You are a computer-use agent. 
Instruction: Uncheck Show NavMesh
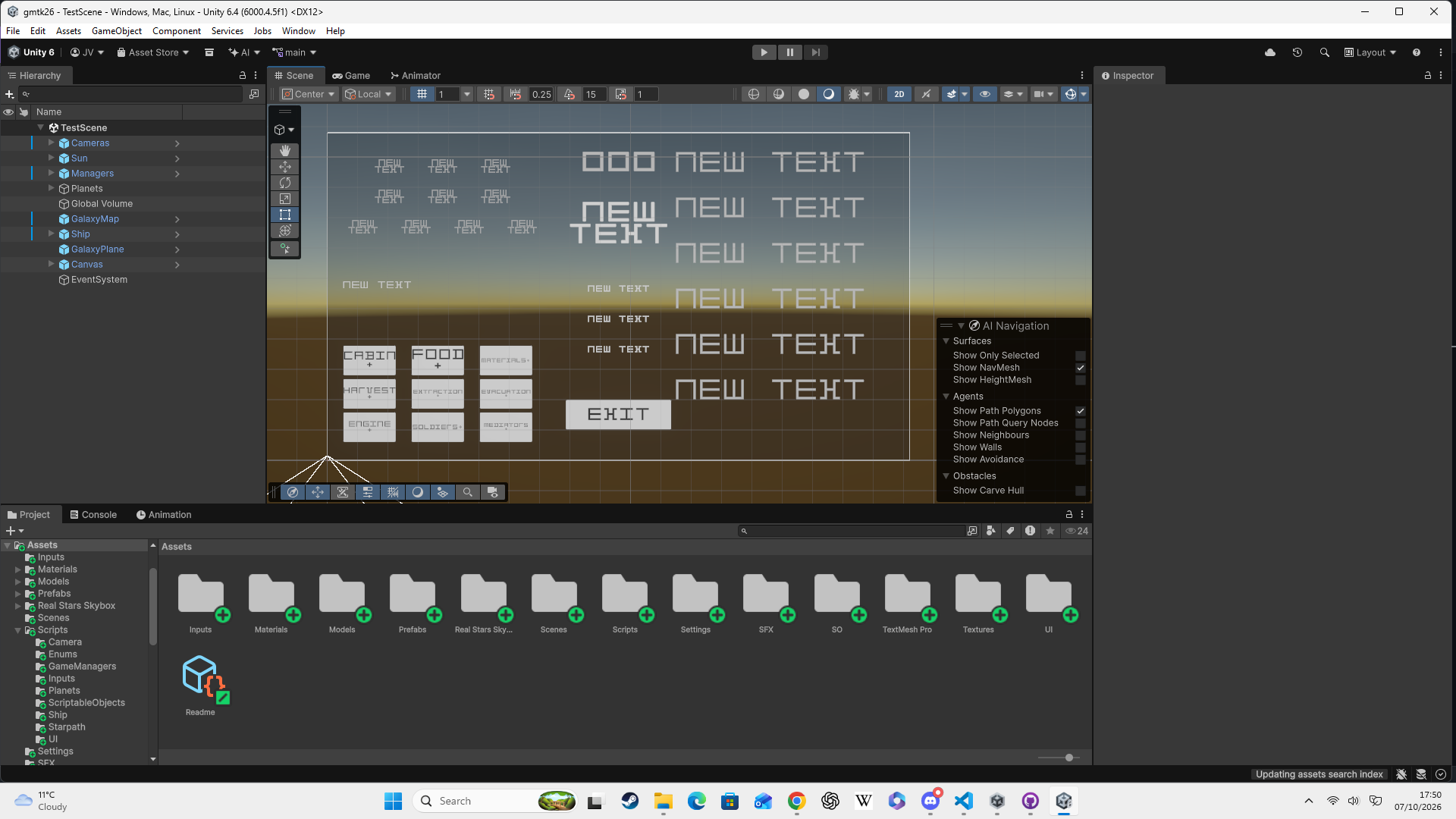[1081, 368]
